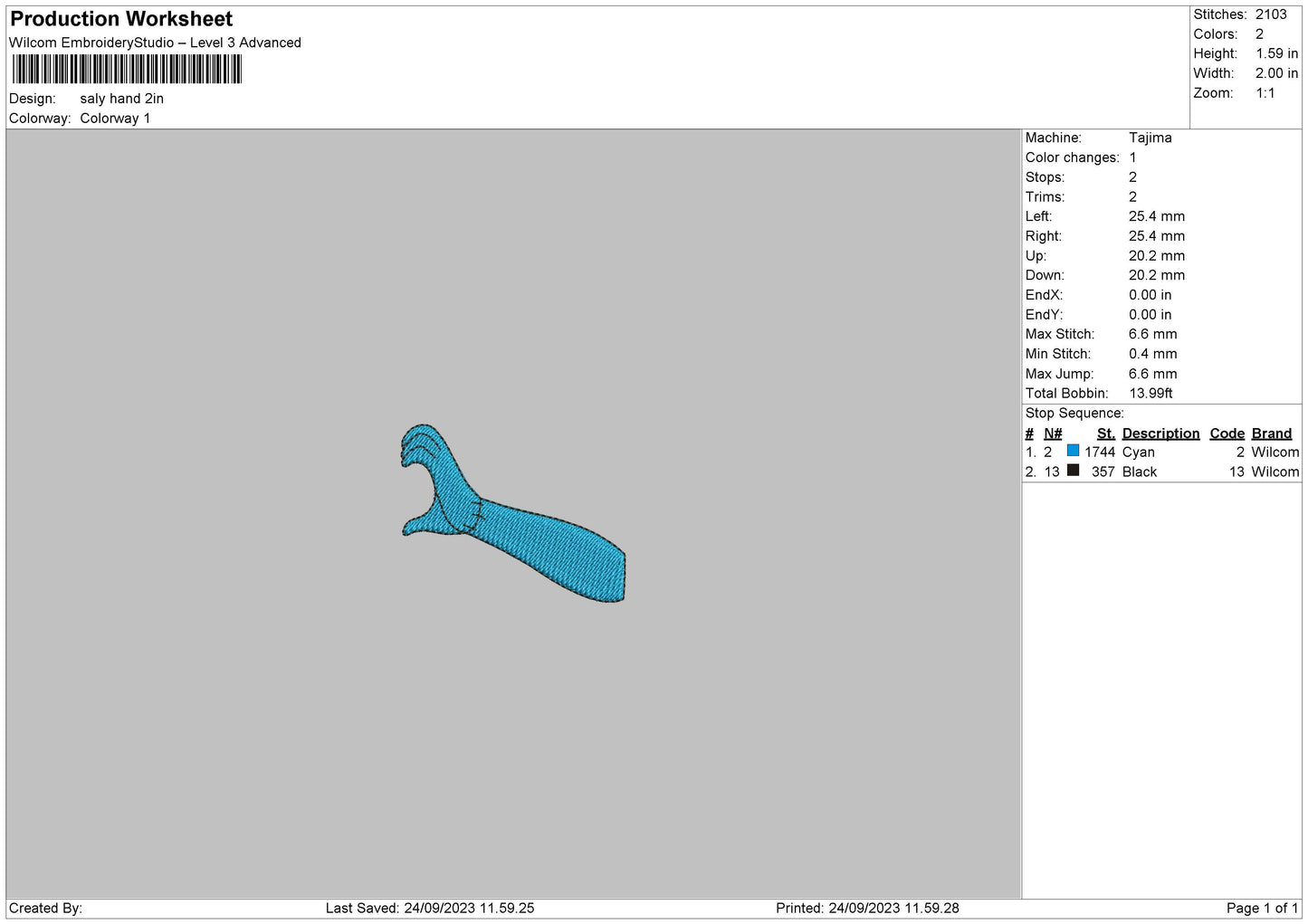
Task: Click the 'EndX:' label
Action: 1044,295
